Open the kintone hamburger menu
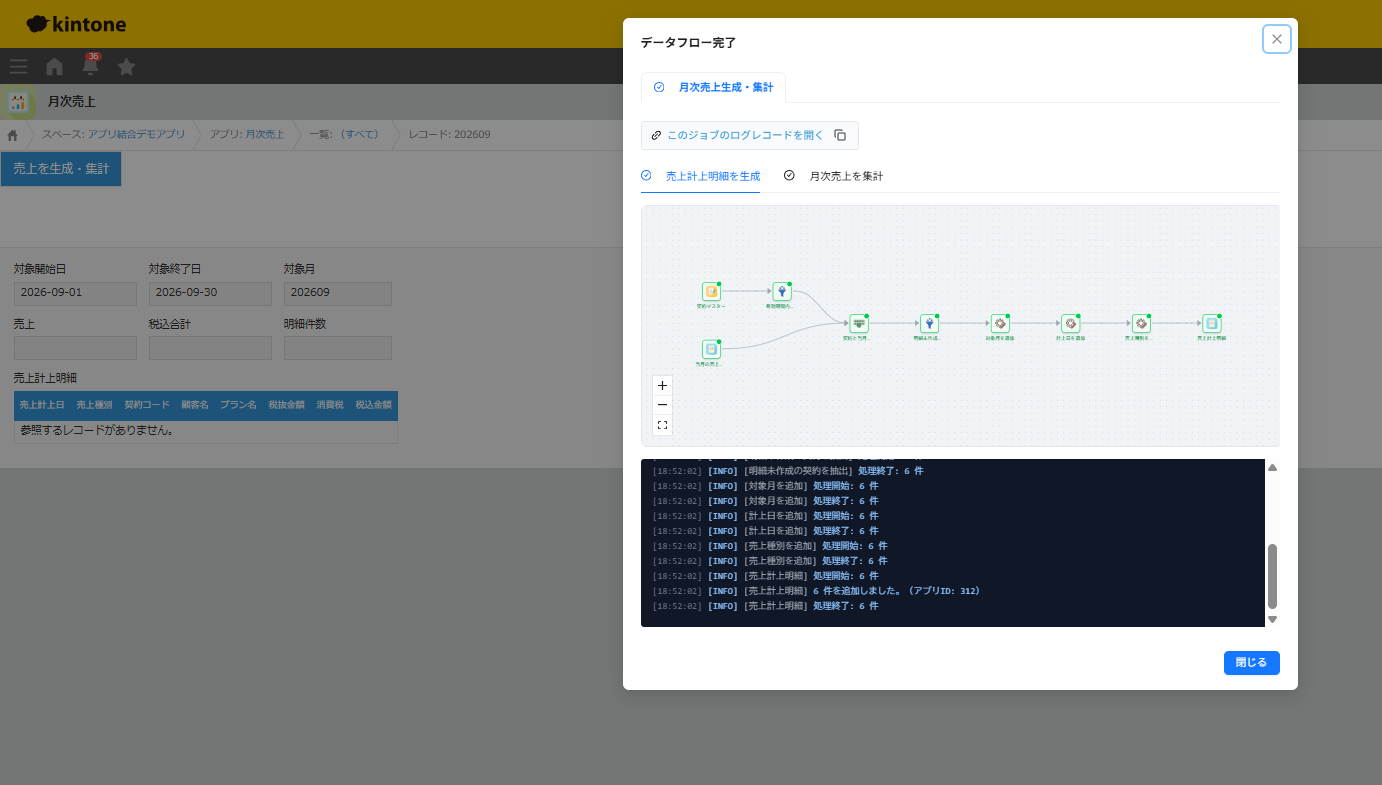Viewport: 1382px width, 785px height. click(x=18, y=67)
